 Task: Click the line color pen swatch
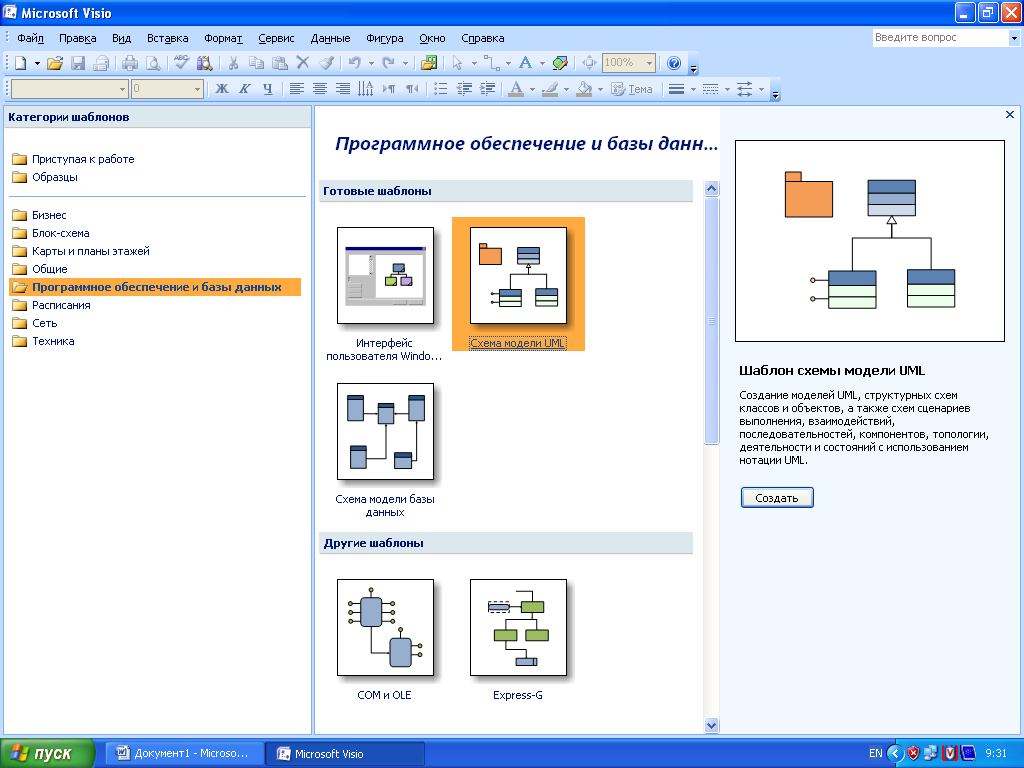pos(550,89)
